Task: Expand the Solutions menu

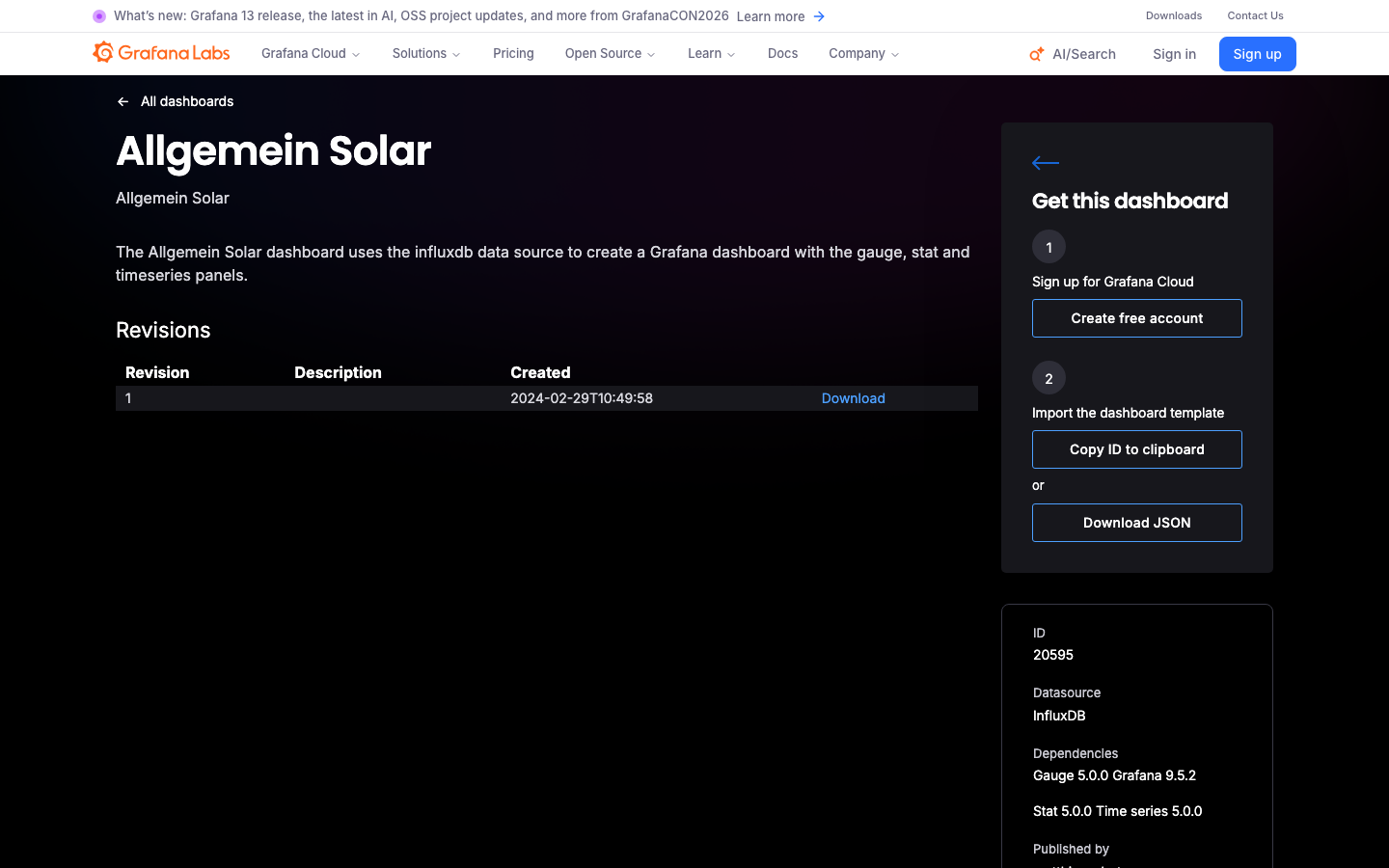Action: click(x=426, y=54)
